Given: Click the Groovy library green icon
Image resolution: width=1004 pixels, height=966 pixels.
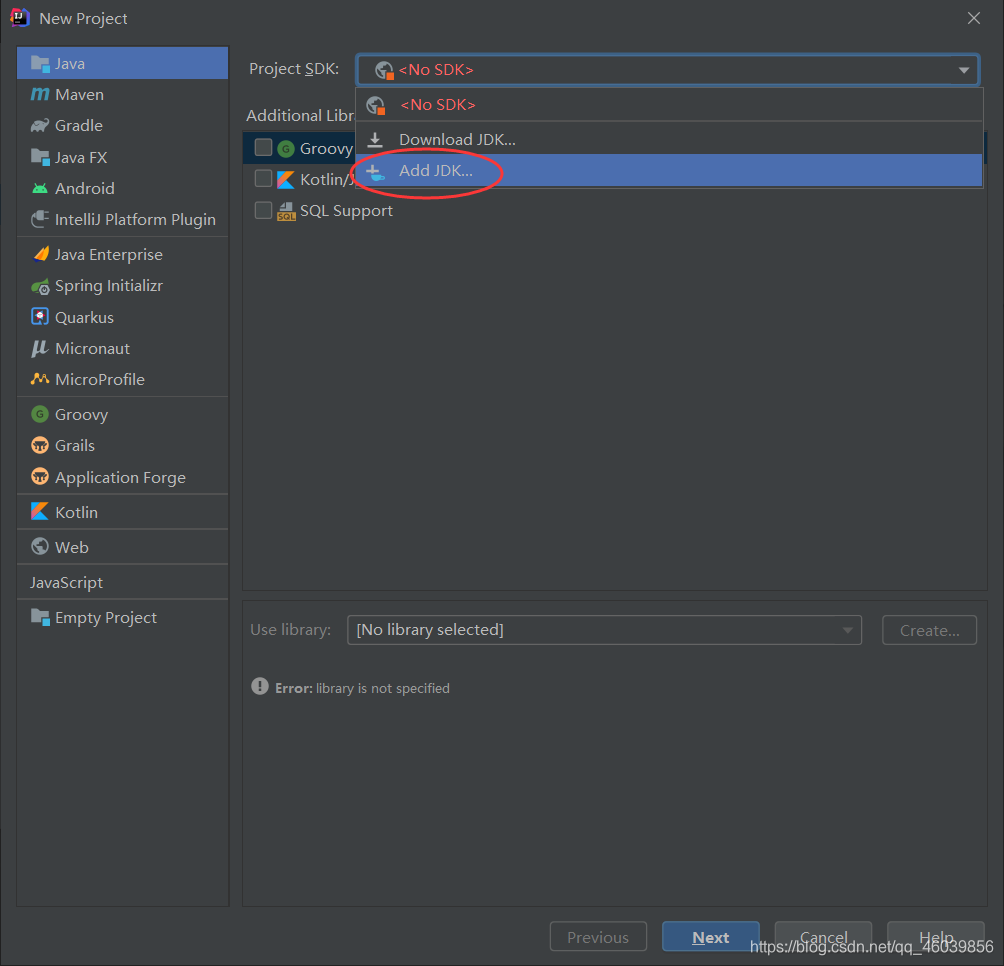Looking at the screenshot, I should [286, 149].
